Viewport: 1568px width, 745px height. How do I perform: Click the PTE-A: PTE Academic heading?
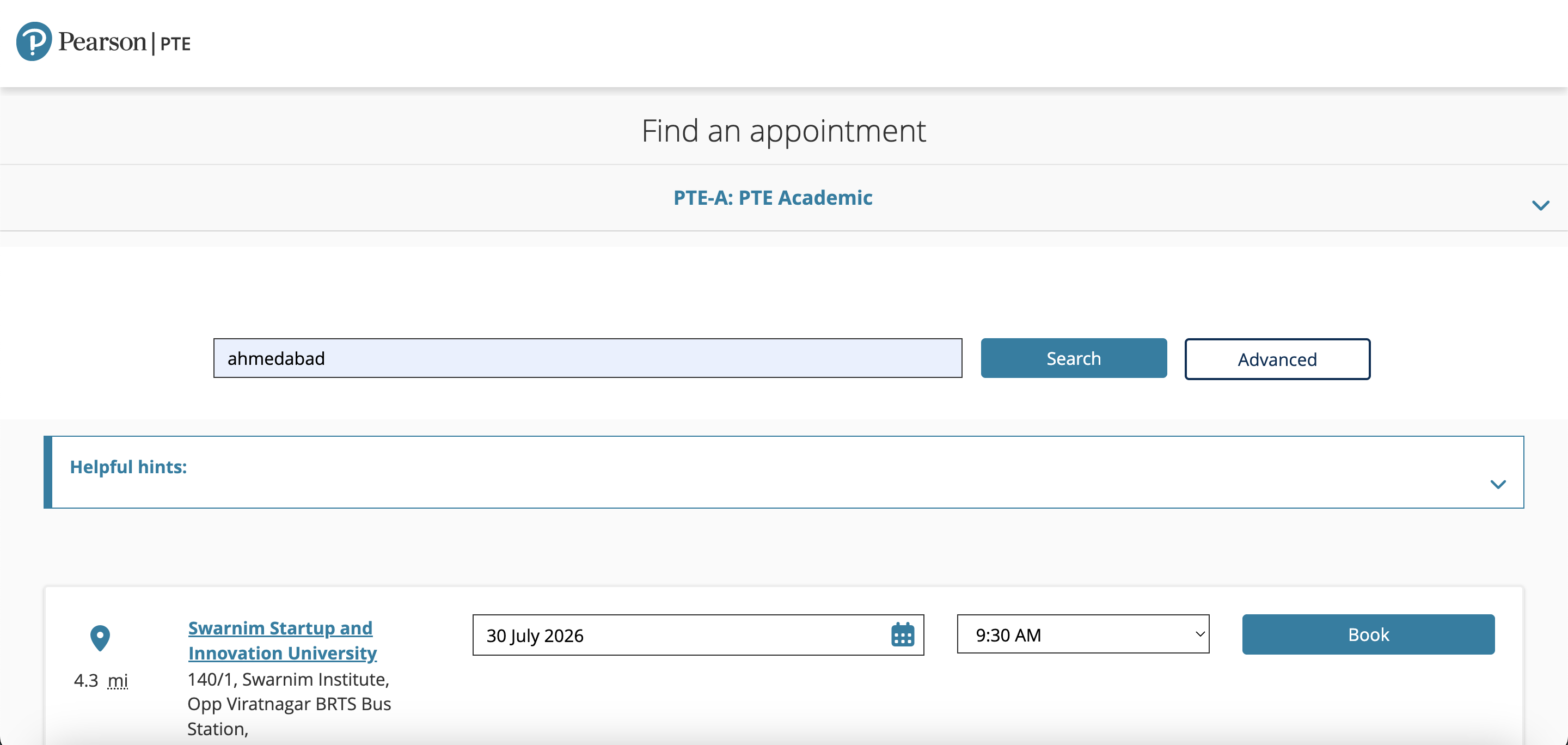click(773, 198)
